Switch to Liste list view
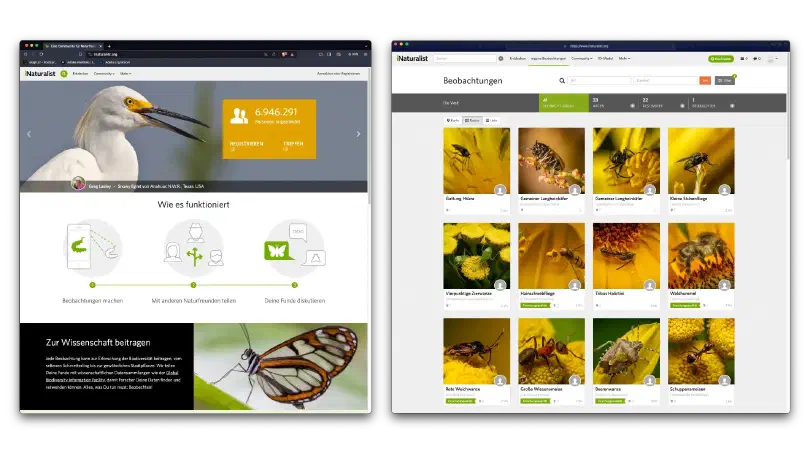The height and width of the screenshot is (456, 810). pos(492,120)
